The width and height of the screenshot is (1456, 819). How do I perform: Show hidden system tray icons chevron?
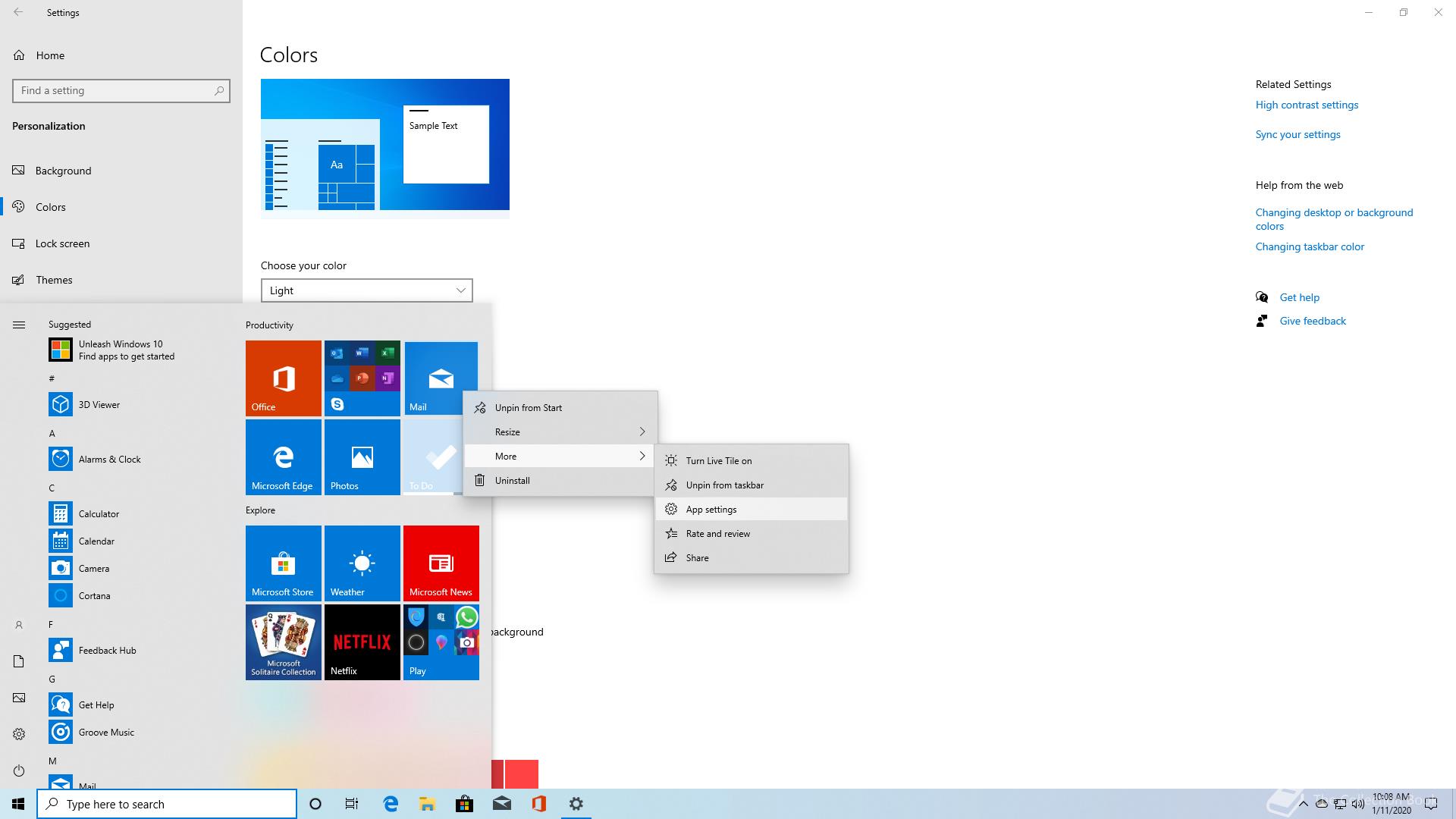[x=1303, y=804]
